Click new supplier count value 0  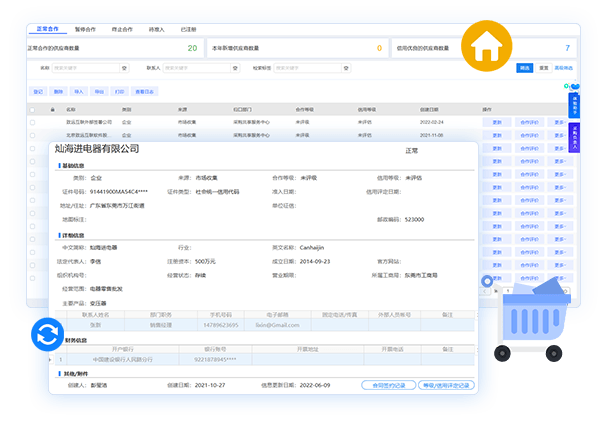[x=379, y=48]
